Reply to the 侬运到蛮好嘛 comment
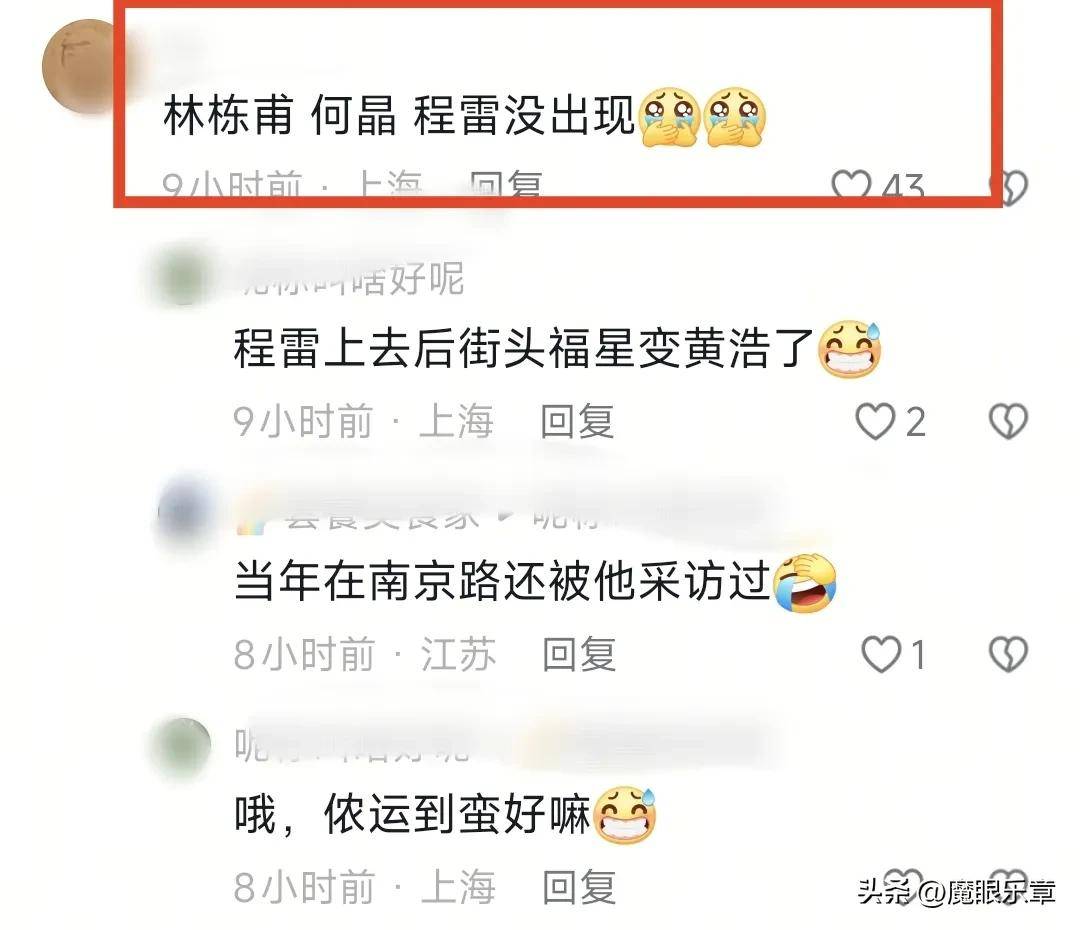The image size is (1080, 930). pos(579,887)
